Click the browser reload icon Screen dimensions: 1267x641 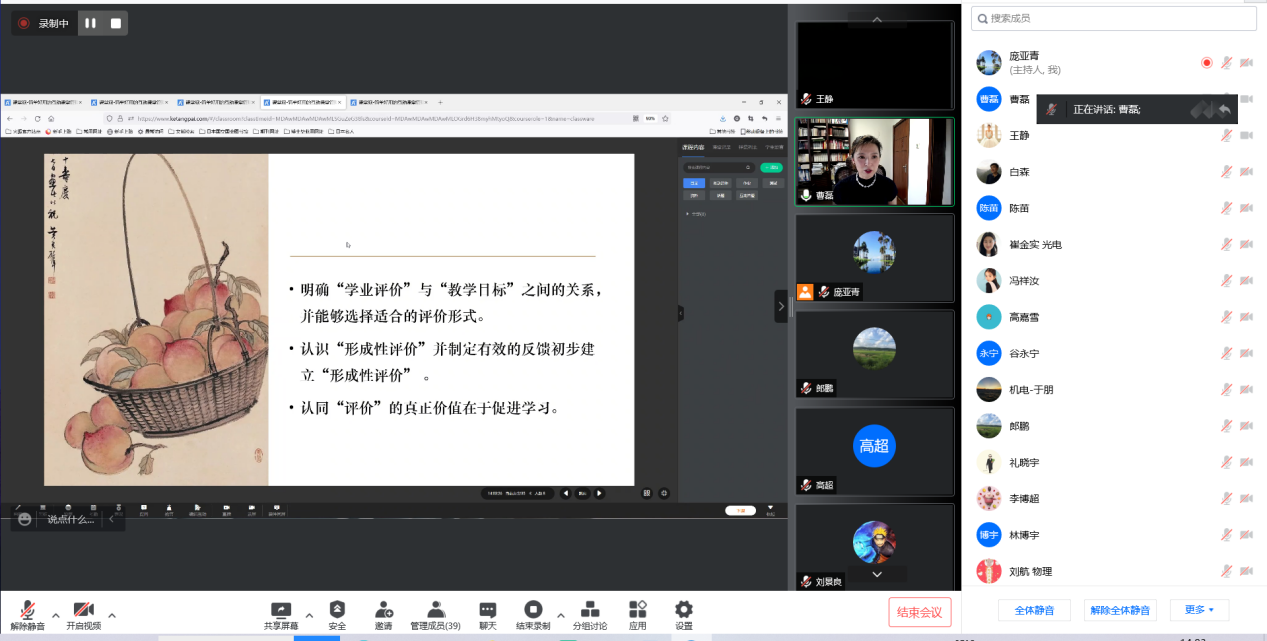[x=38, y=118]
